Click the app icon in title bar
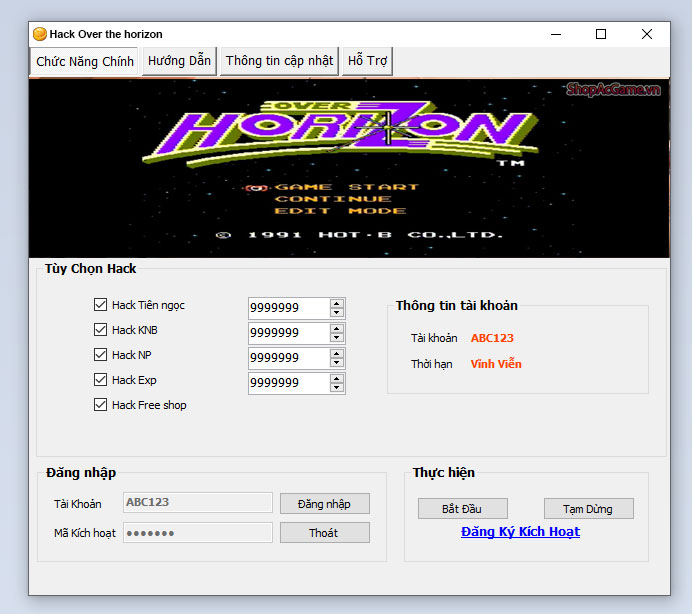This screenshot has width=693, height=616. pos(40,34)
